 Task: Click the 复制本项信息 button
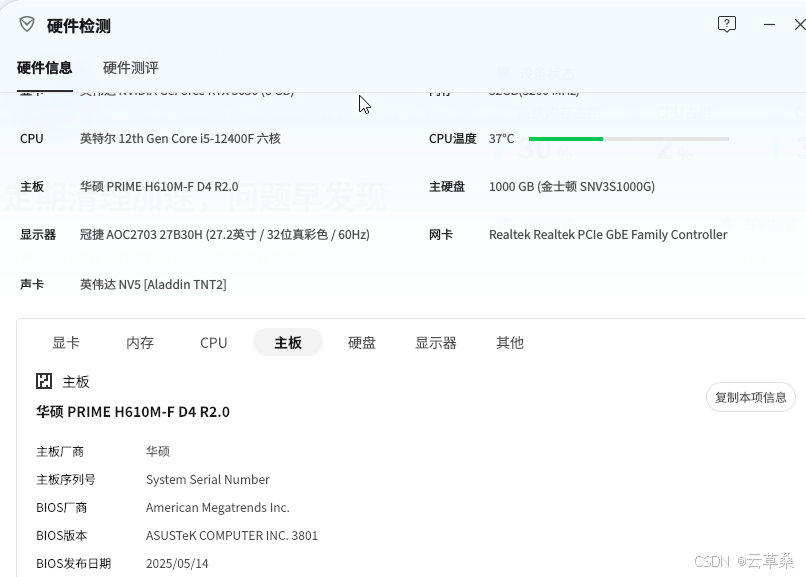[750, 397]
